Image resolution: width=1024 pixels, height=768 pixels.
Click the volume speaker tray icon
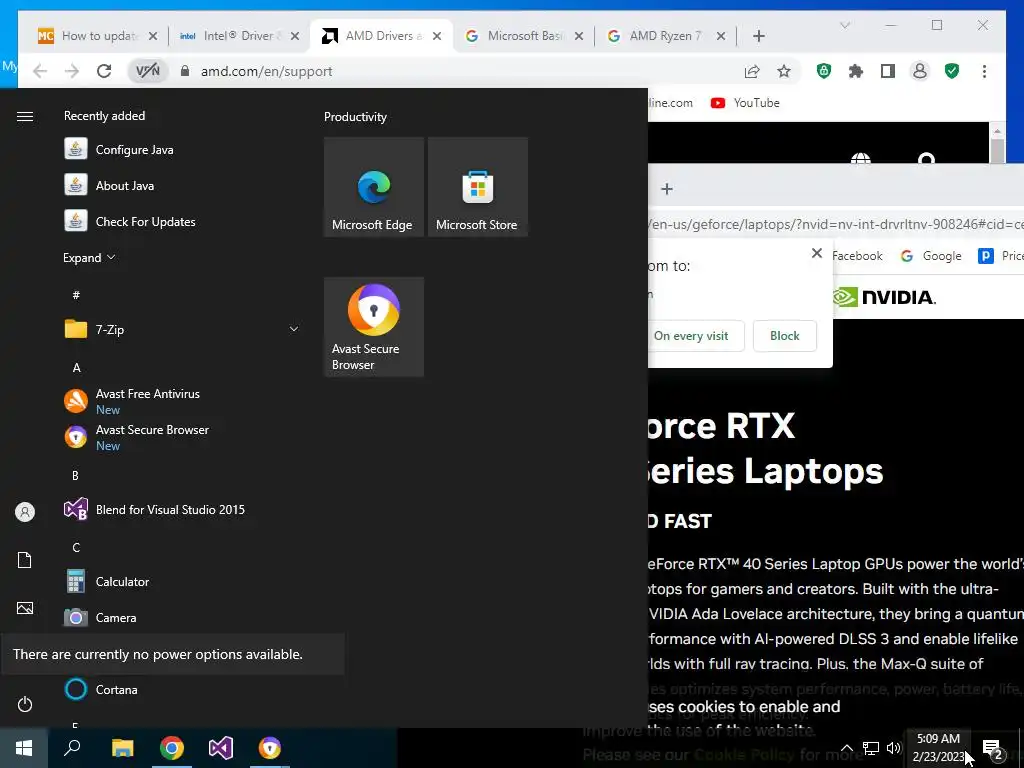[x=893, y=748]
